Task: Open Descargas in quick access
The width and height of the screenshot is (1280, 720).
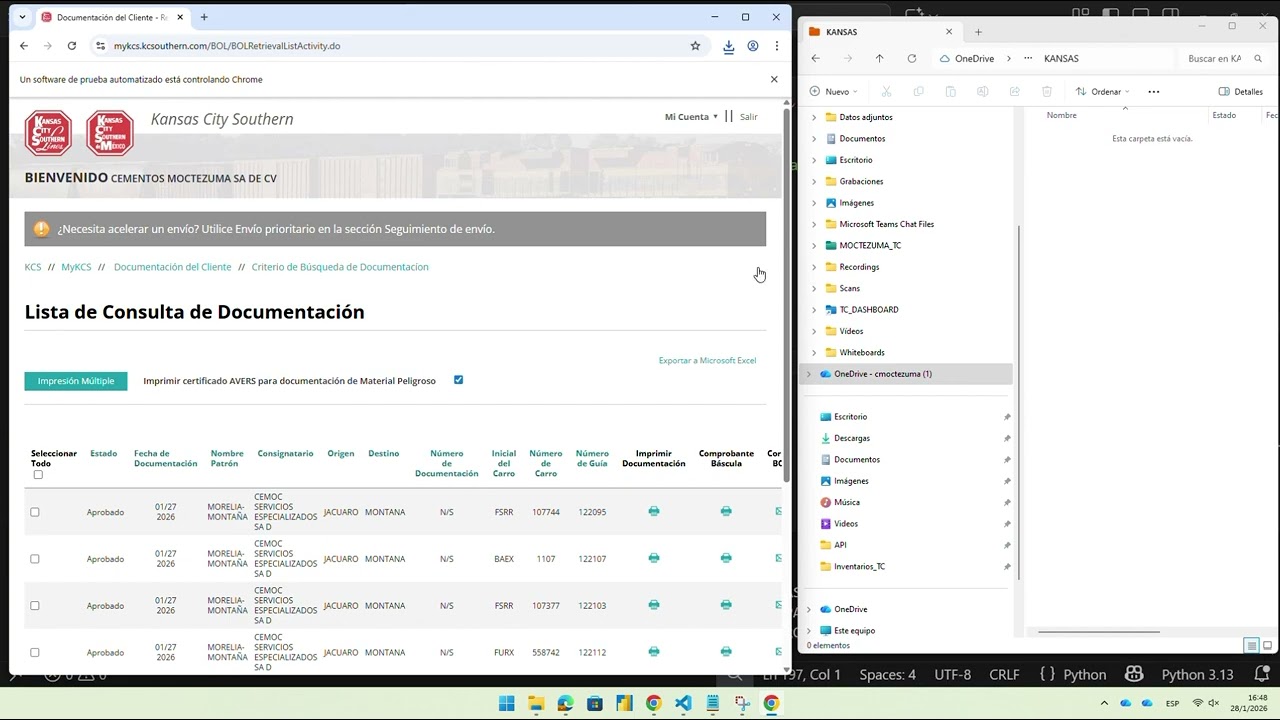Action: [x=852, y=438]
